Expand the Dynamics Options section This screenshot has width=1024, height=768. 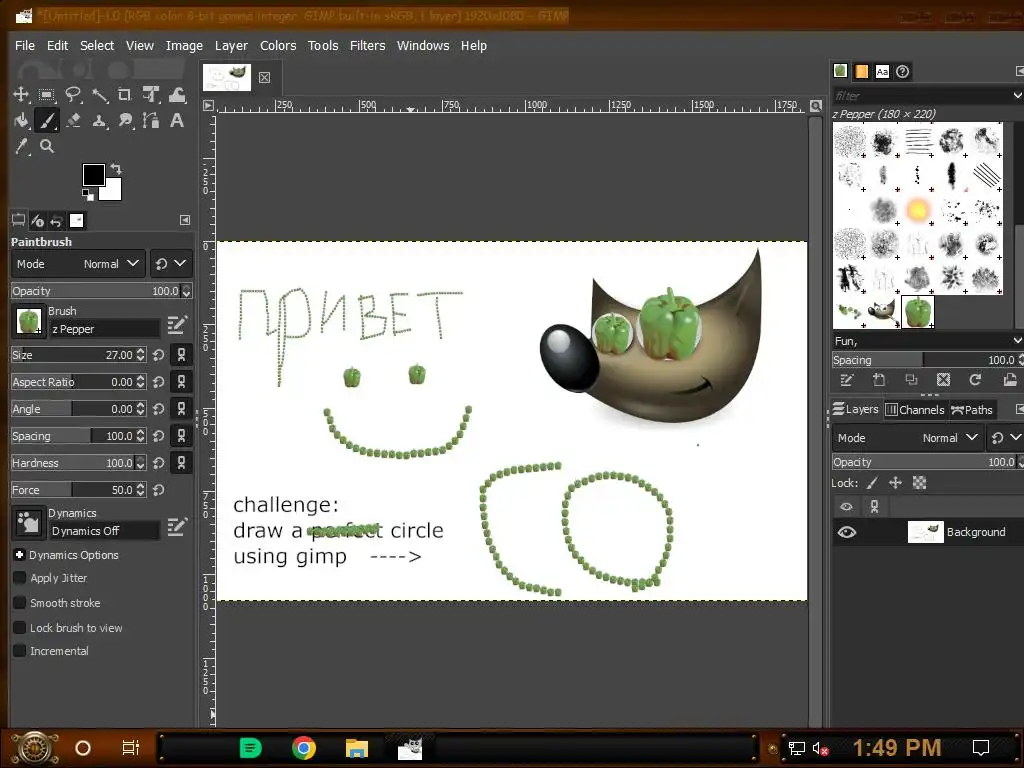pos(19,555)
